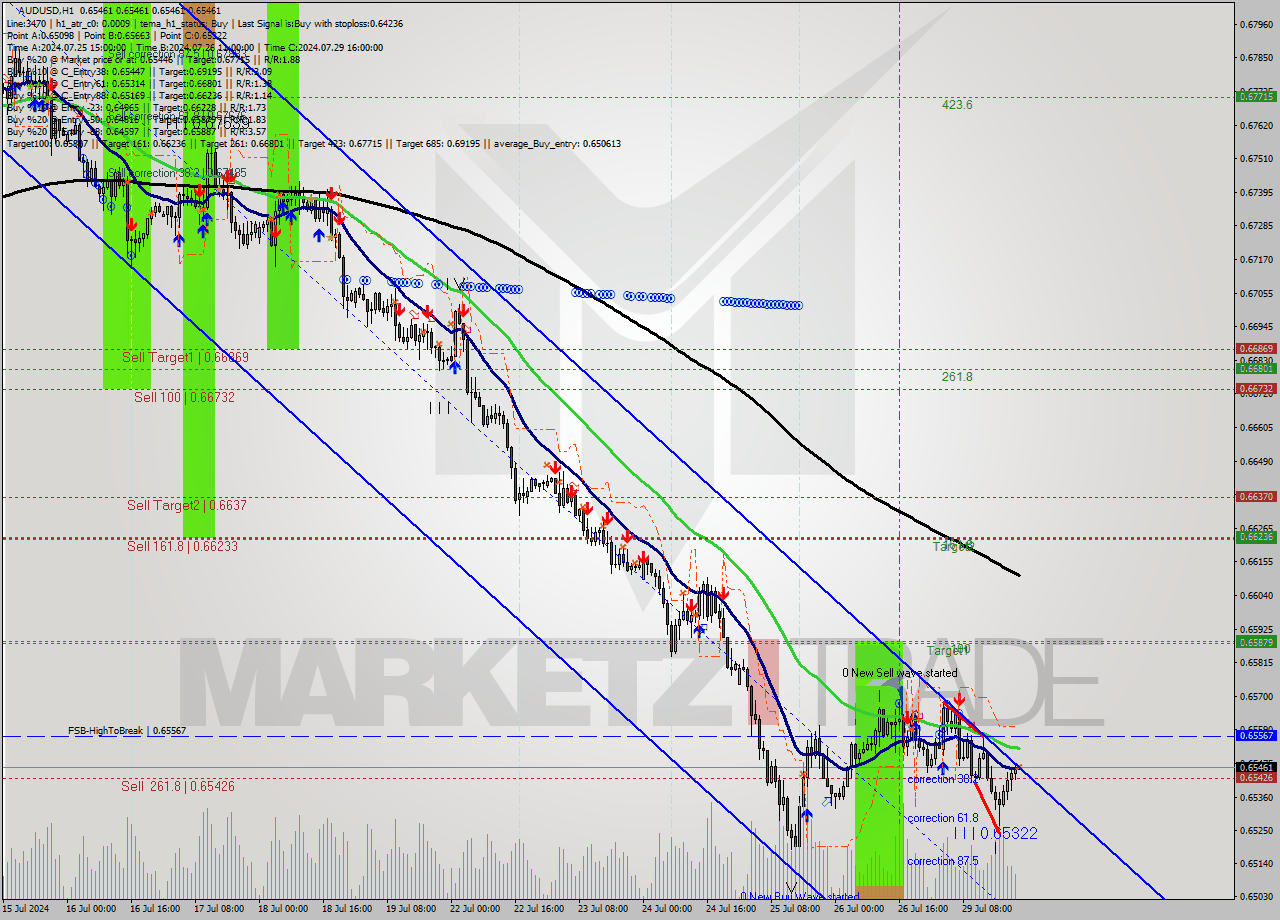Click the '24 Jul 00:00' time label
Screen dimensions: 1280x920
pos(668,909)
